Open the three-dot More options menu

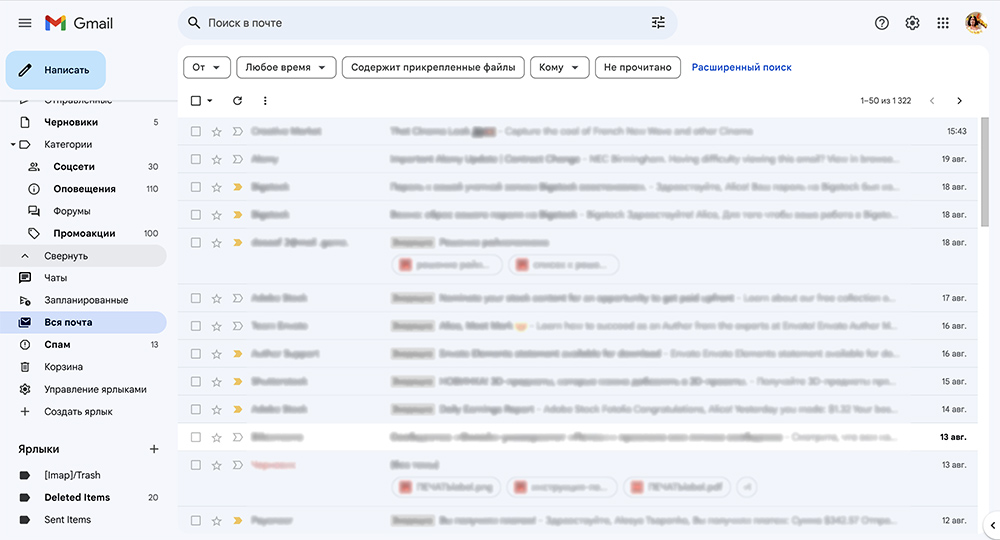(265, 101)
